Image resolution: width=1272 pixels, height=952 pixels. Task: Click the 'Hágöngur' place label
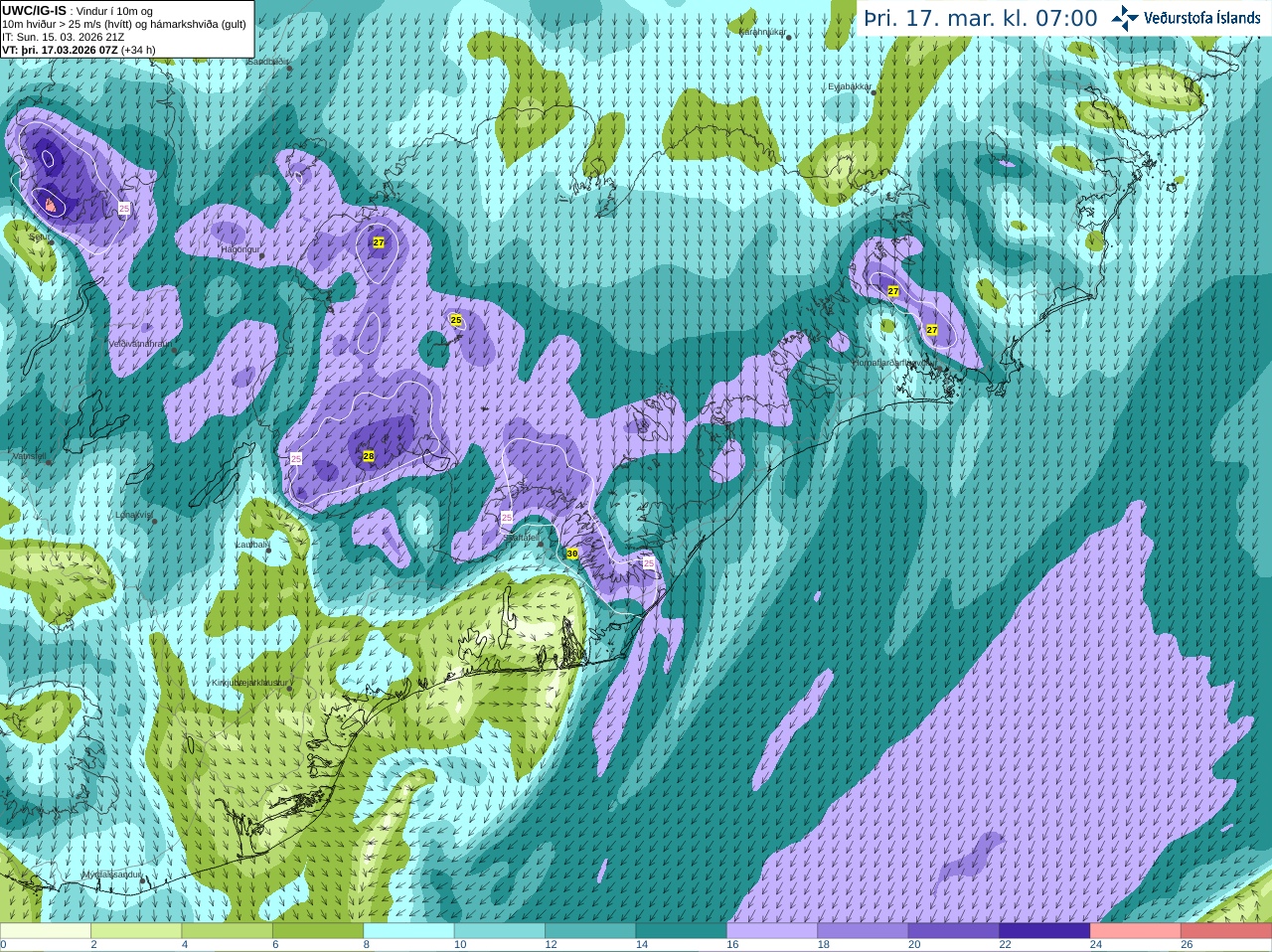tap(239, 249)
